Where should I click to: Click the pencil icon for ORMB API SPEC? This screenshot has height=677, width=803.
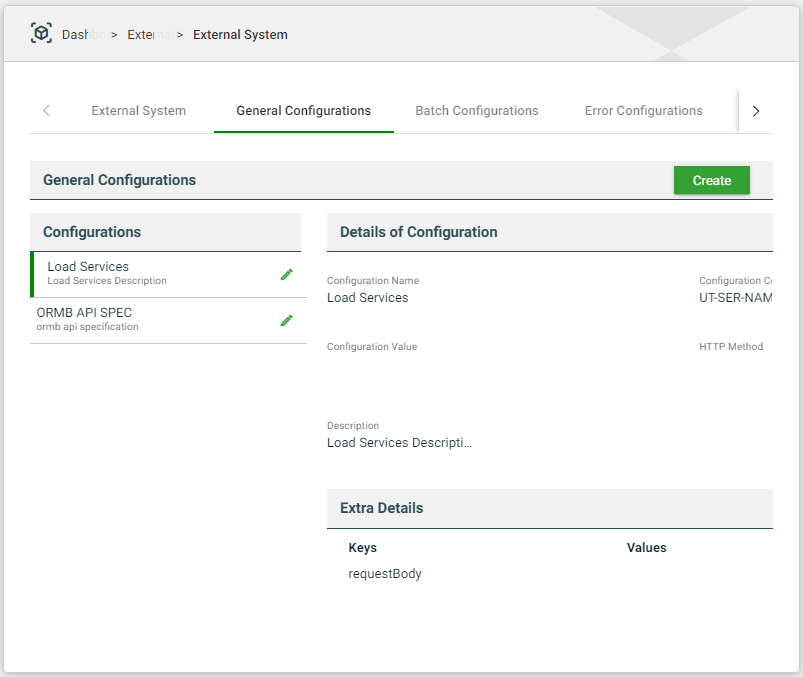pos(286,320)
